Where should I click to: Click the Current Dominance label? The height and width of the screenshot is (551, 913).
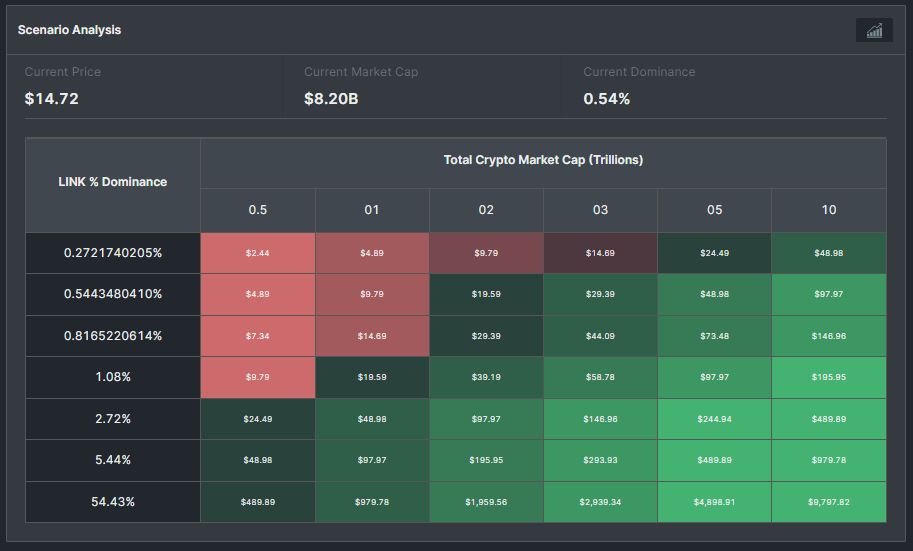[639, 72]
